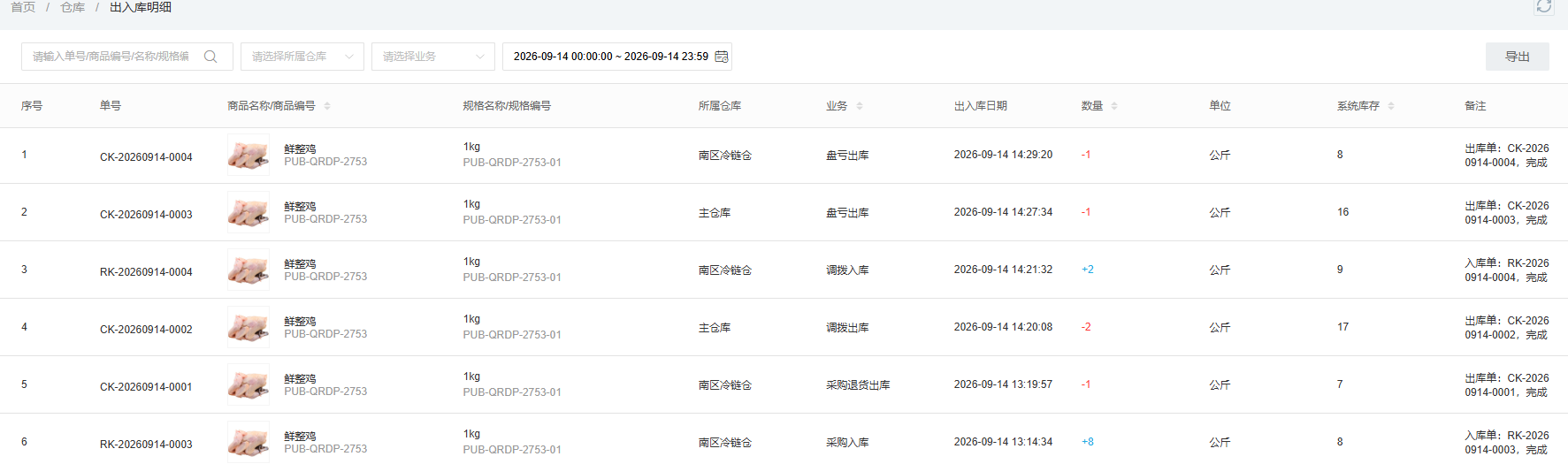Sort by 商品名称/商品编号 column arrows
This screenshot has width=1568, height=464.
[327, 106]
